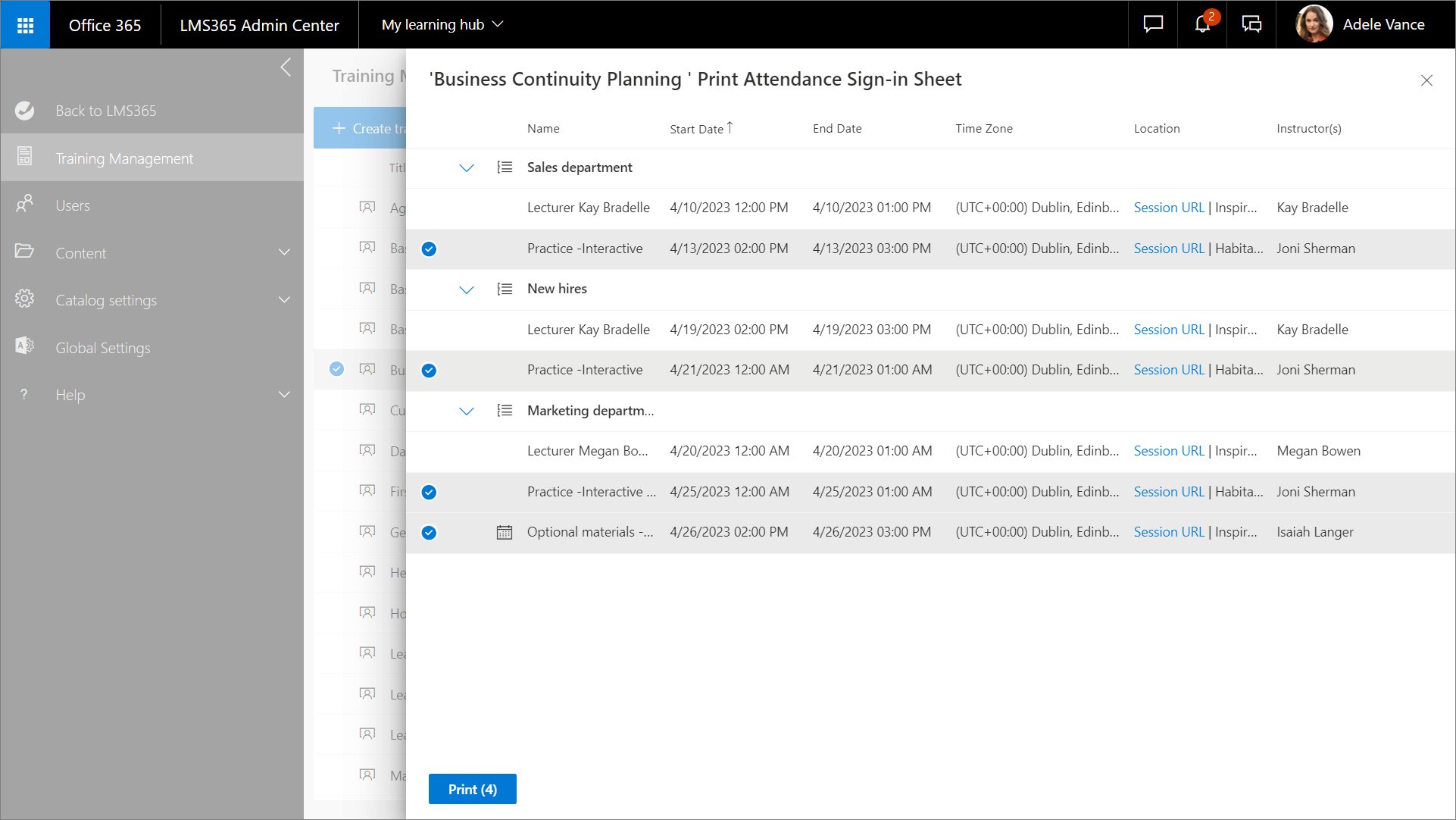Expand the Catalog settings menu
Viewport: 1456px width, 820px height.
pyautogui.click(x=284, y=300)
